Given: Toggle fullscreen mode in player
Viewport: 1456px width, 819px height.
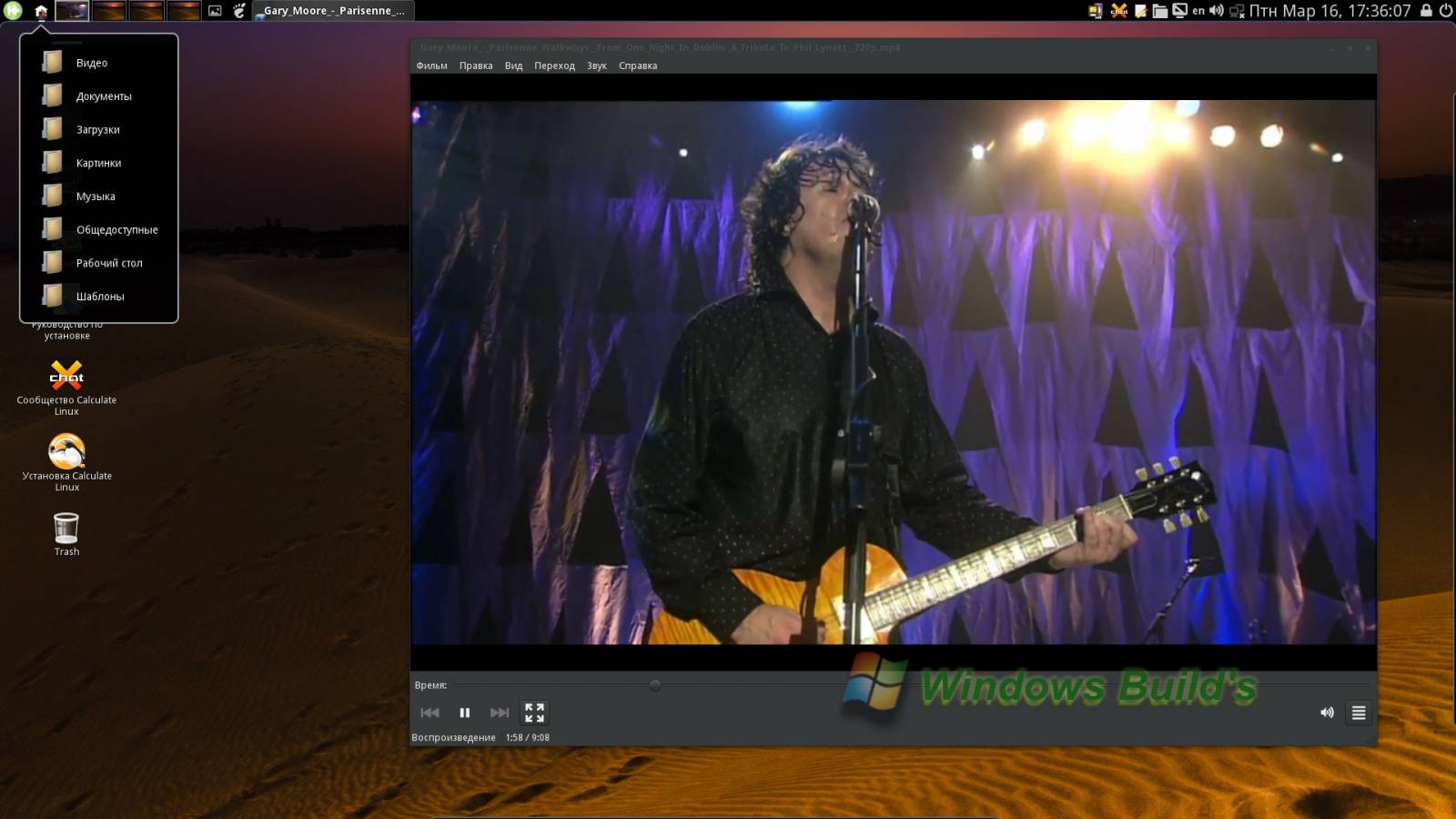Looking at the screenshot, I should tap(534, 713).
